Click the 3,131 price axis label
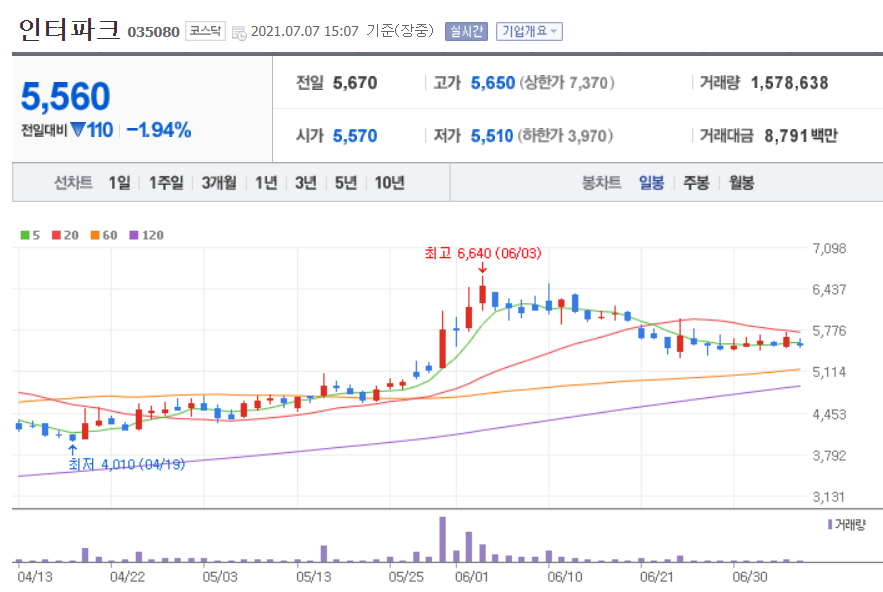 point(829,497)
